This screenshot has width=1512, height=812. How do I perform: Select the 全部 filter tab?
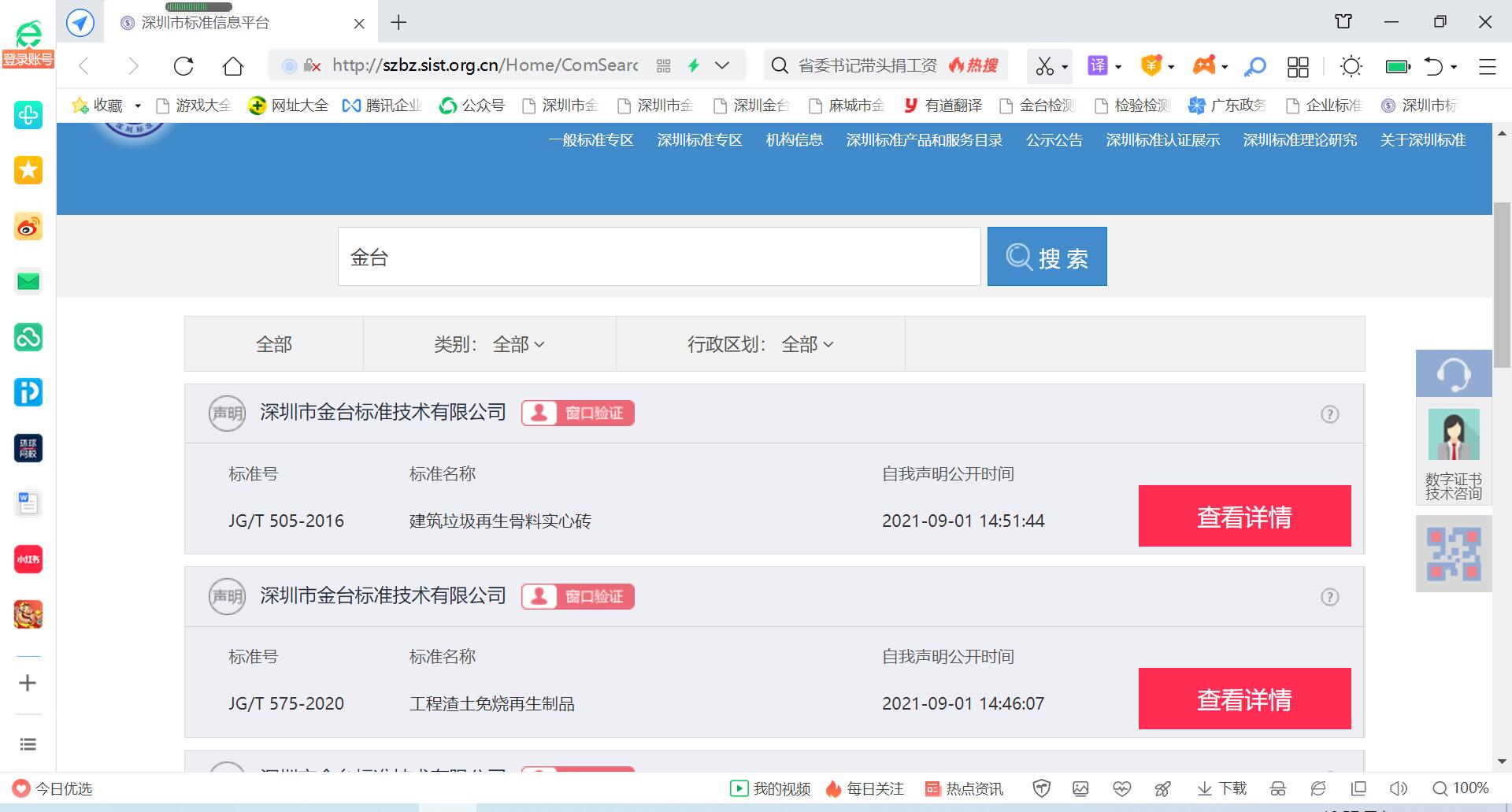(274, 344)
